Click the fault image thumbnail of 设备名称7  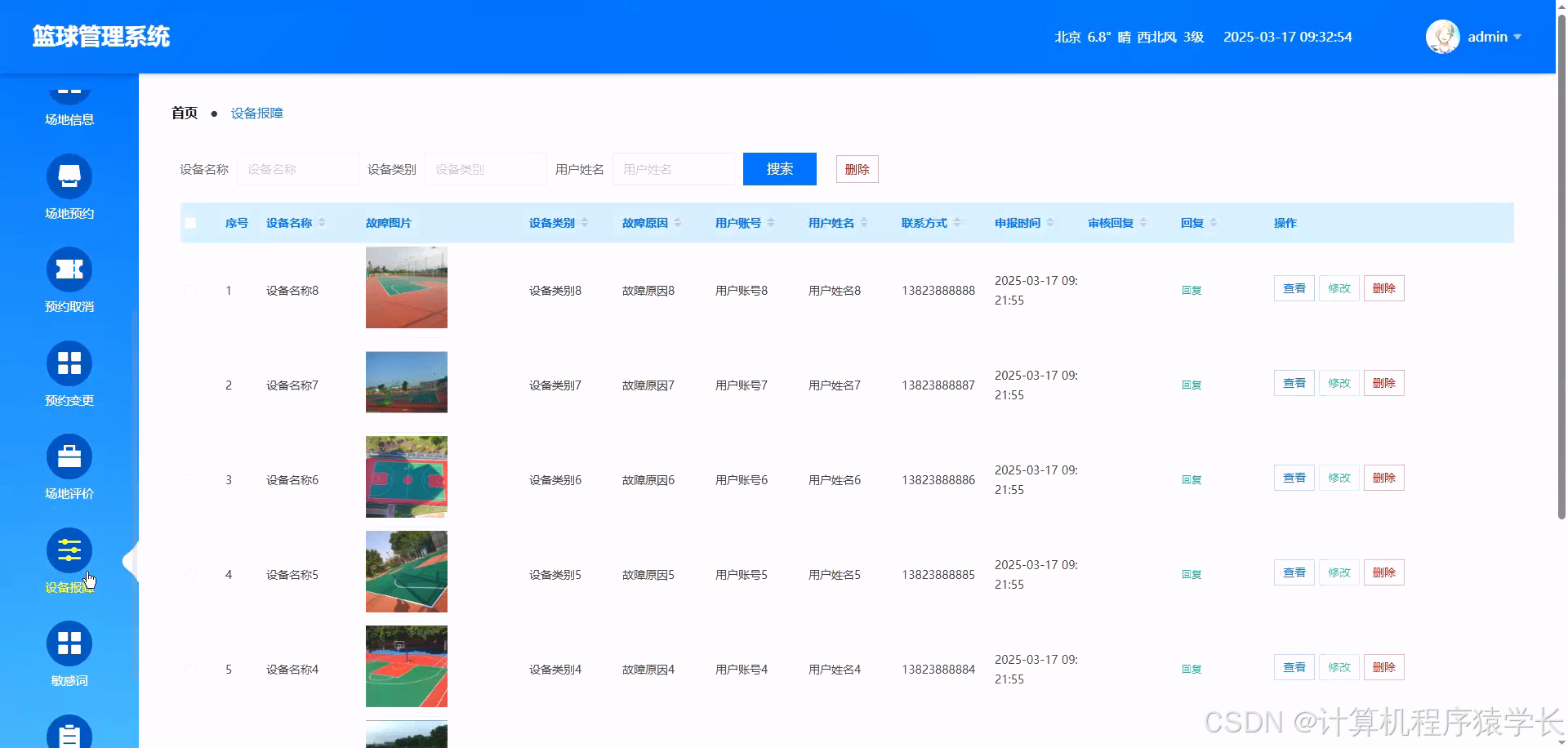406,381
